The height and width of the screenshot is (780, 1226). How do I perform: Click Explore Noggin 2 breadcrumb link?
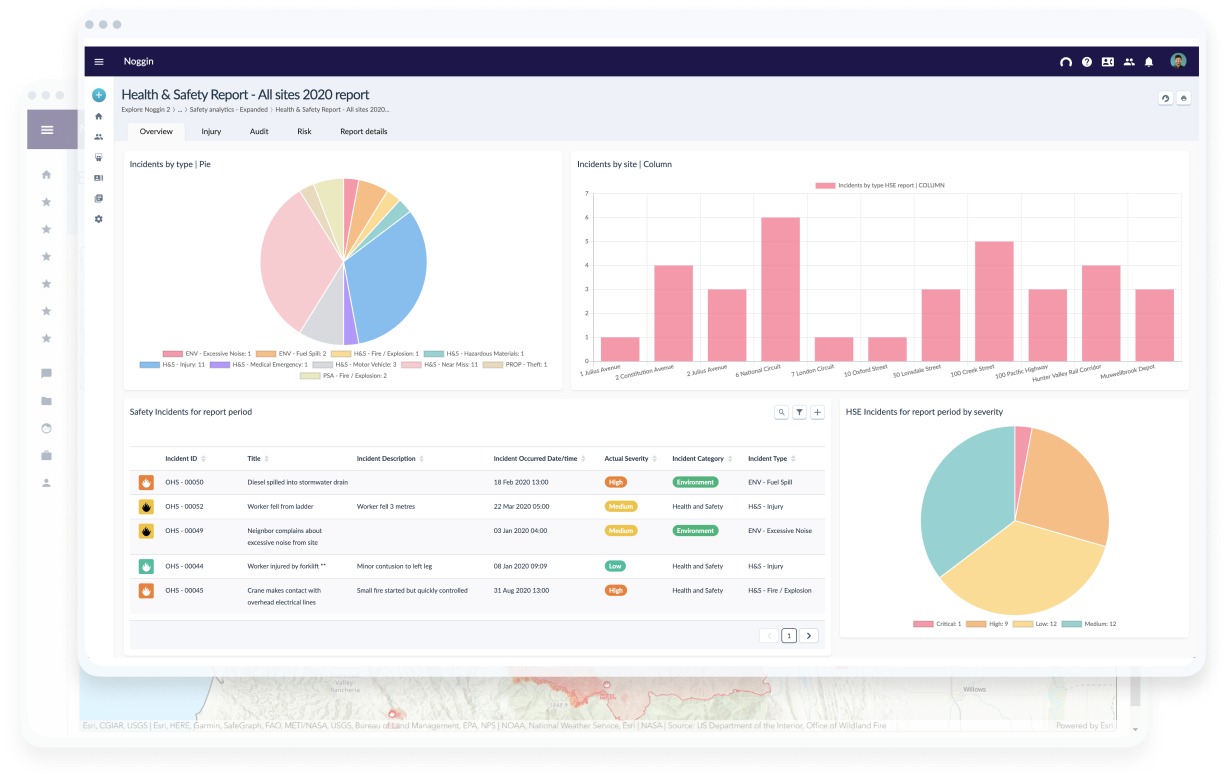(x=145, y=109)
